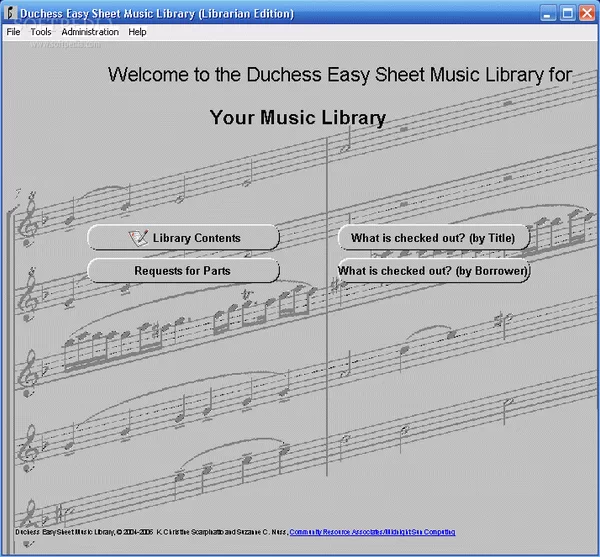600x557 pixels.
Task: Open the File menu
Action: click(x=13, y=32)
